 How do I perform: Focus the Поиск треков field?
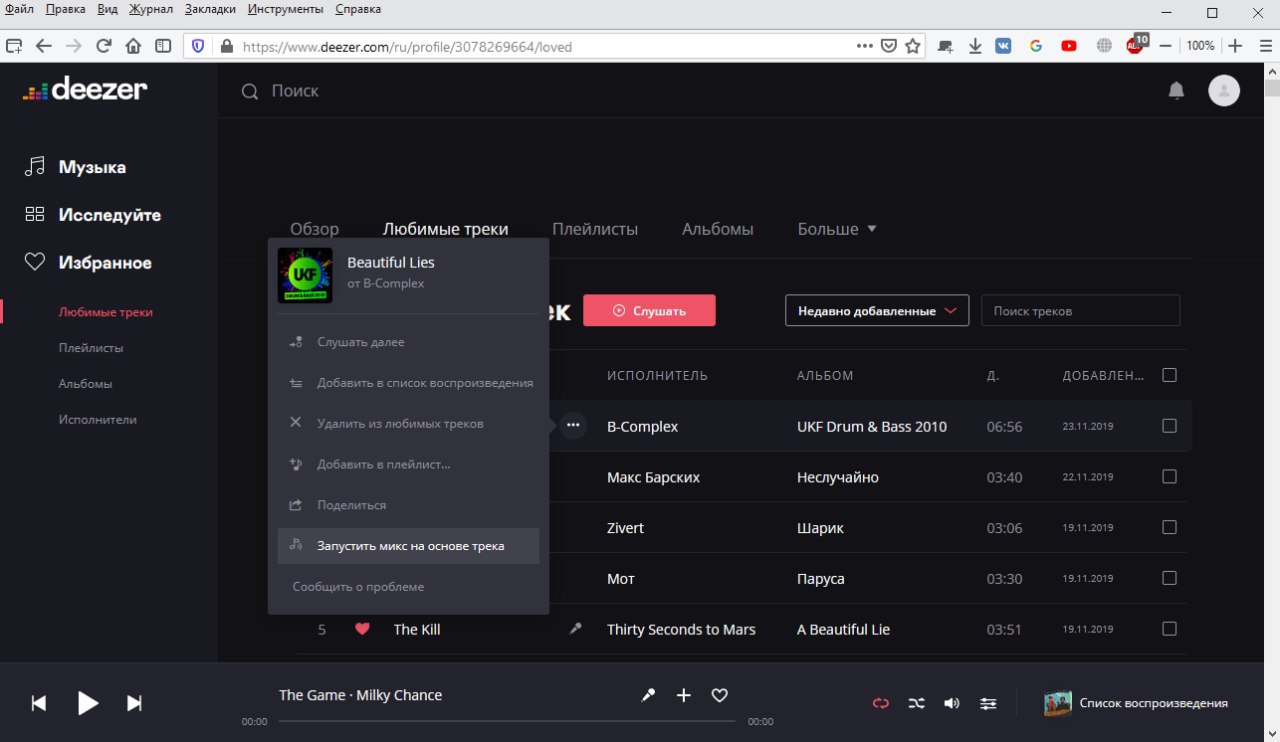pyautogui.click(x=1080, y=311)
